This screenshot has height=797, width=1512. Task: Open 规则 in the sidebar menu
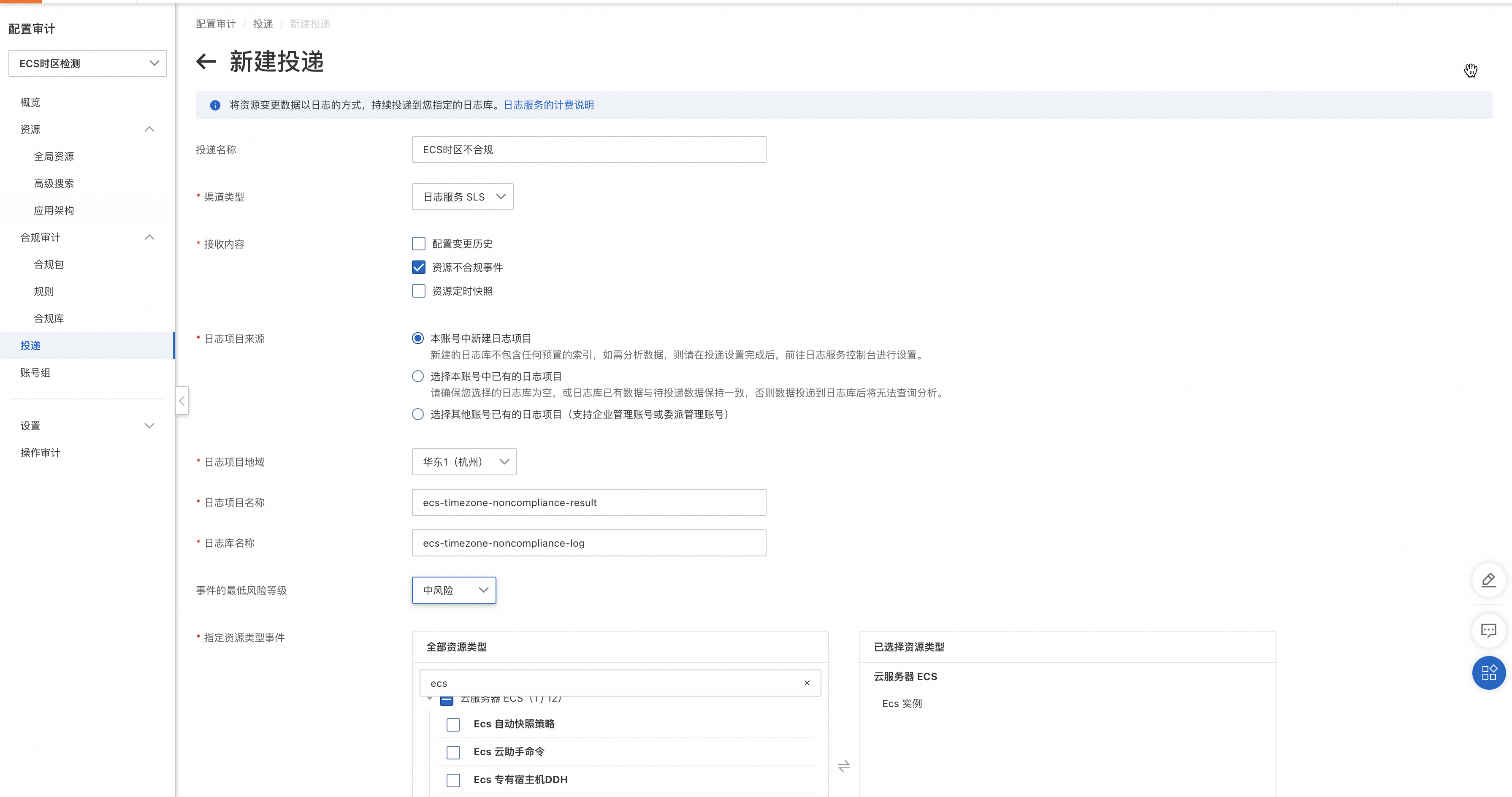[44, 292]
